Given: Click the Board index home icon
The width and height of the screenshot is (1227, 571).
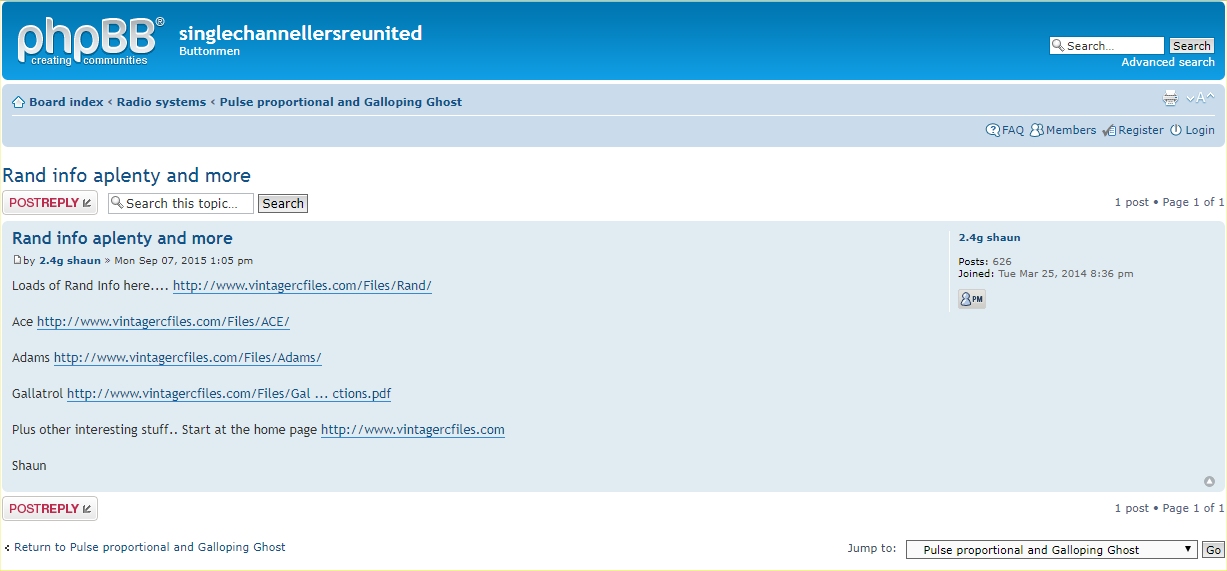Looking at the screenshot, I should coord(18,102).
